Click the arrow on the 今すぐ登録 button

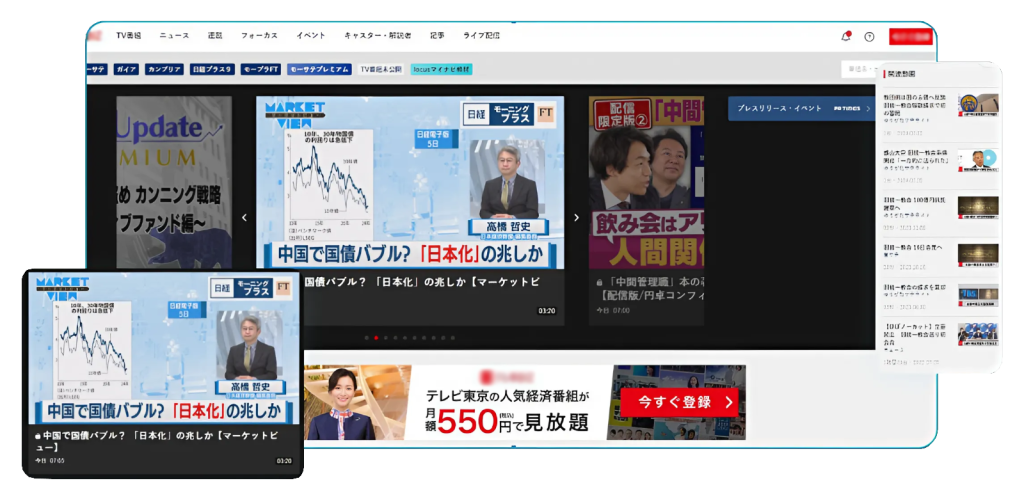click(728, 402)
